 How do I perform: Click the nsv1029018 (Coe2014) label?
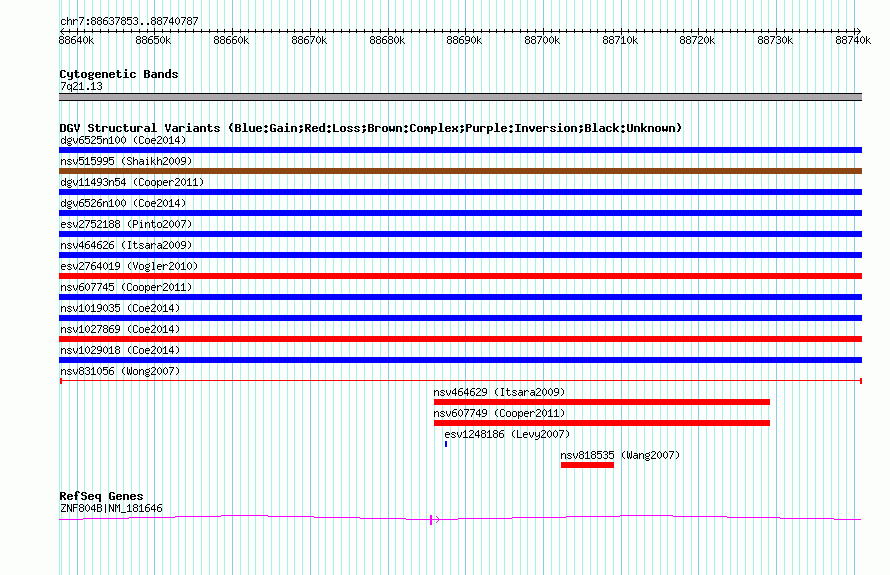click(120, 350)
